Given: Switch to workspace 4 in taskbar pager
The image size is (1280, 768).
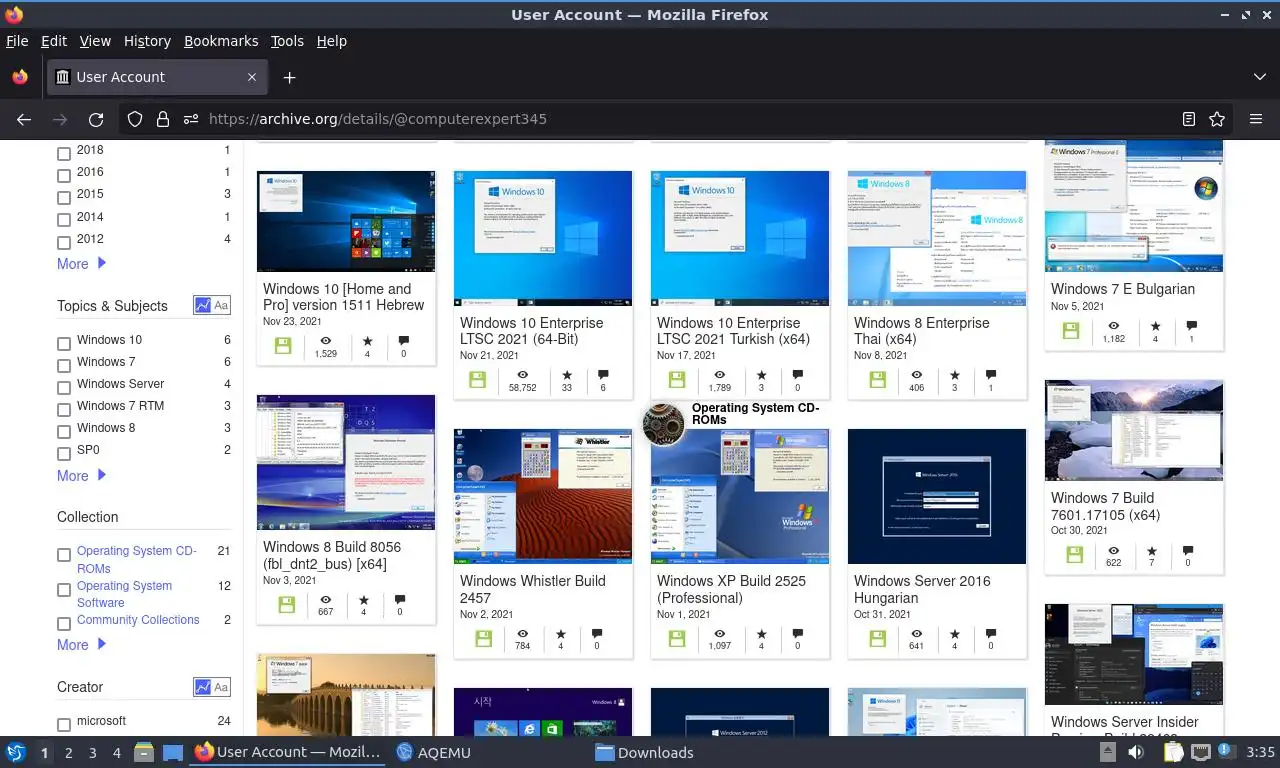Looking at the screenshot, I should click(117, 753).
